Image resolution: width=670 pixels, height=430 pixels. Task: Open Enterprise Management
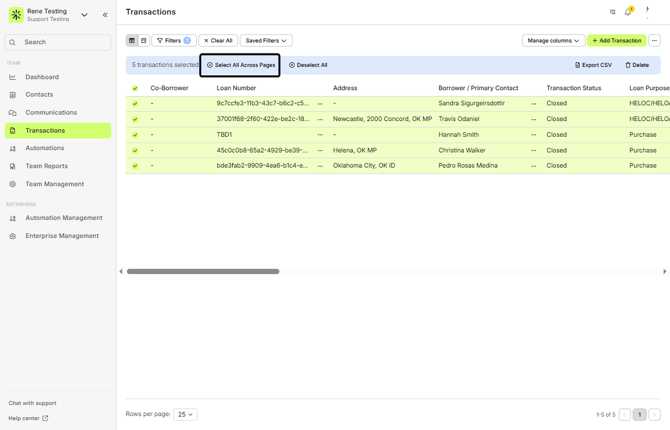[x=58, y=236]
